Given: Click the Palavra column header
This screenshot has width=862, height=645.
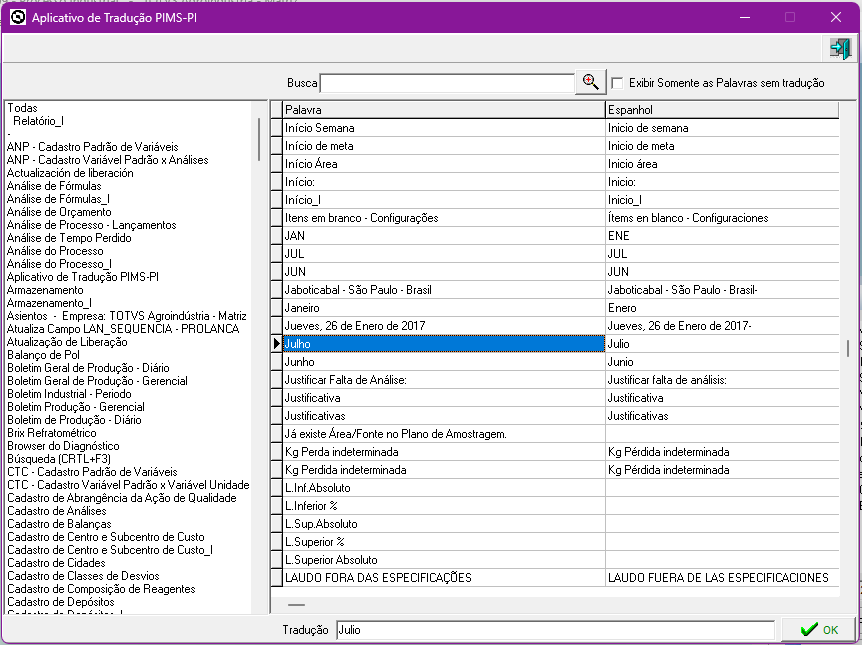Looking at the screenshot, I should point(444,110).
